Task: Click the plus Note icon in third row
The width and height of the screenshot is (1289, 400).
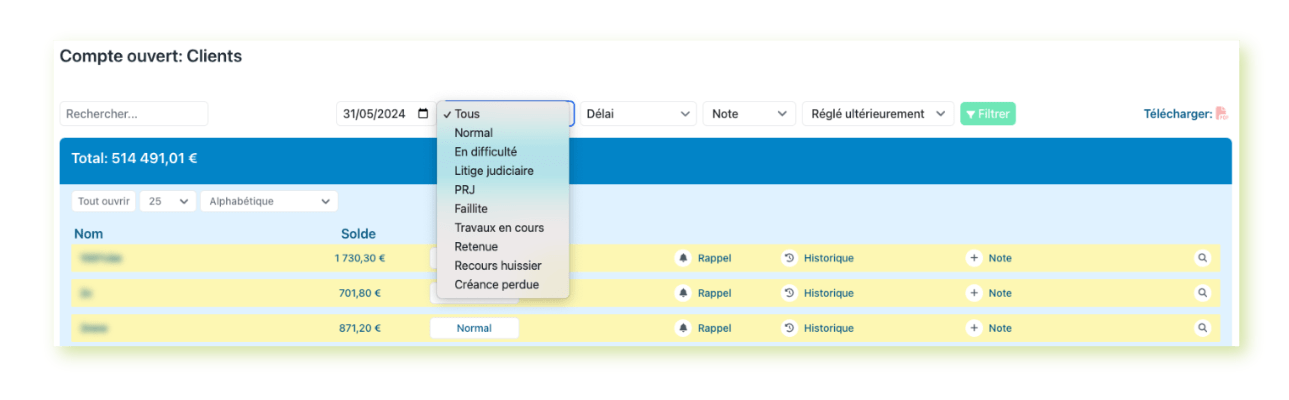Action: pyautogui.click(x=973, y=328)
